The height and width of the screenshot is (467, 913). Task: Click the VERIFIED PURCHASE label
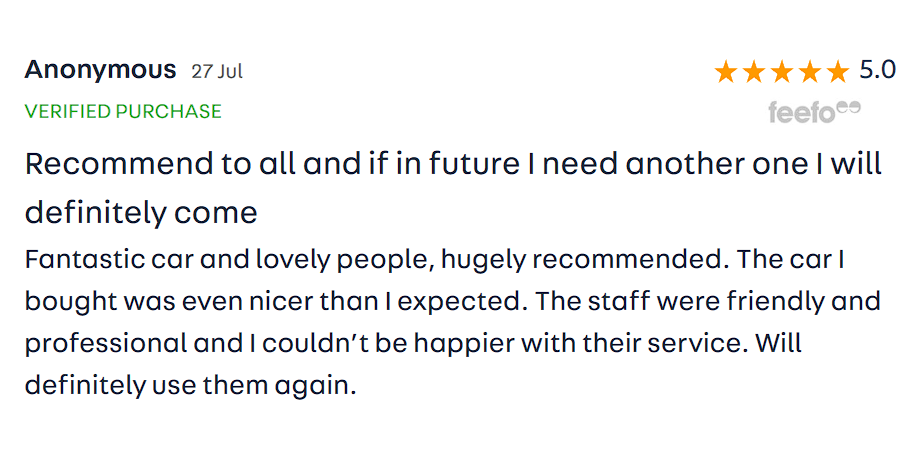pos(123,111)
